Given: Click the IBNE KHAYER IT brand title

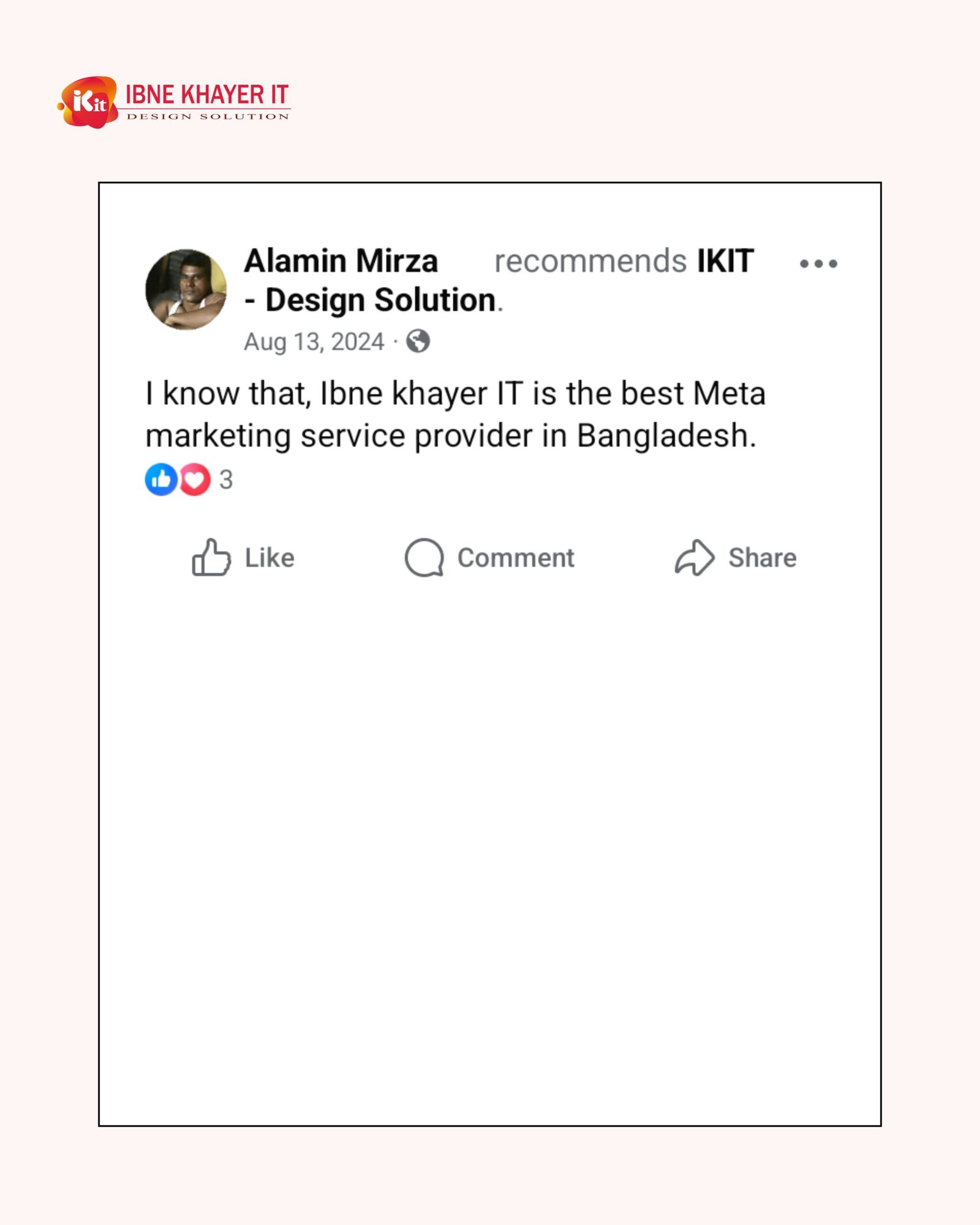Looking at the screenshot, I should tap(207, 95).
